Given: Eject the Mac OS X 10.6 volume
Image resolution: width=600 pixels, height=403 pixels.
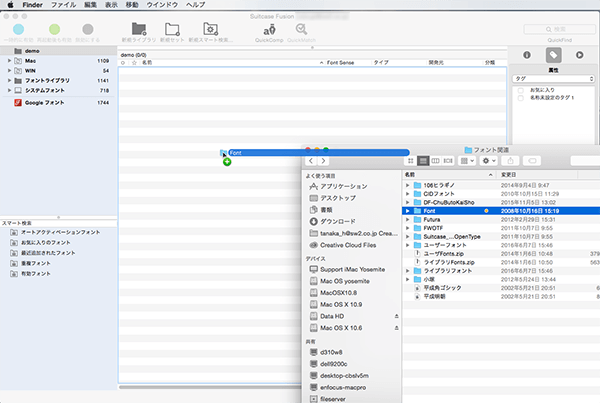Looking at the screenshot, I should (x=396, y=328).
